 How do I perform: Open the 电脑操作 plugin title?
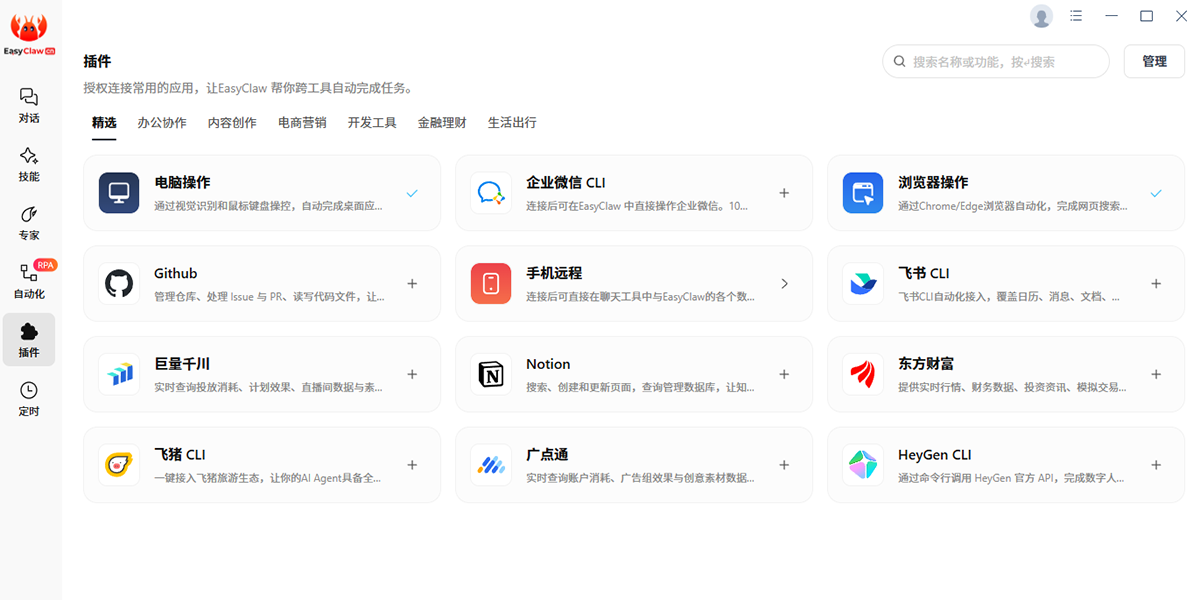click(x=182, y=183)
